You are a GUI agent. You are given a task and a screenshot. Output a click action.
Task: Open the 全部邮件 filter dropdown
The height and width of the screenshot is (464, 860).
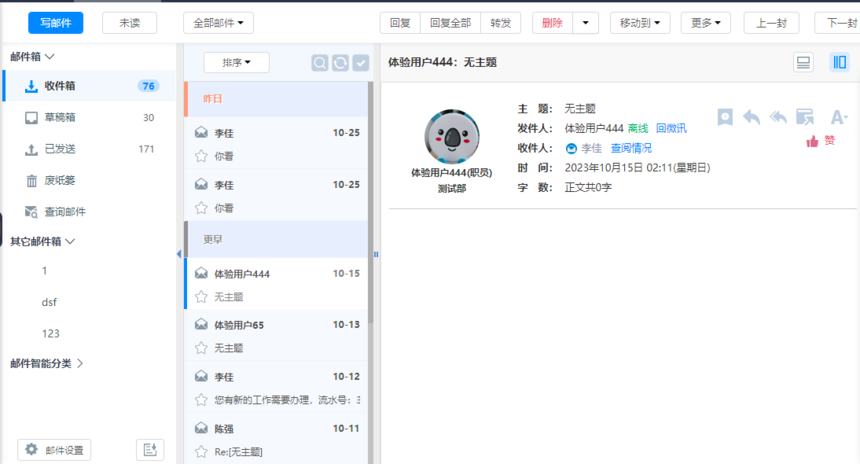218,22
